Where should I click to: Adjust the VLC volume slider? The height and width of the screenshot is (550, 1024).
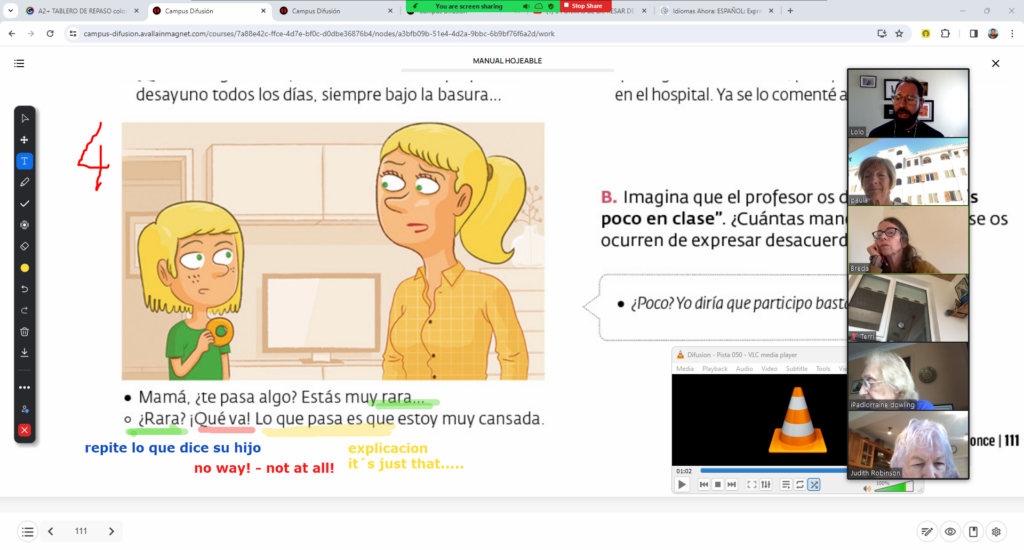click(x=893, y=487)
